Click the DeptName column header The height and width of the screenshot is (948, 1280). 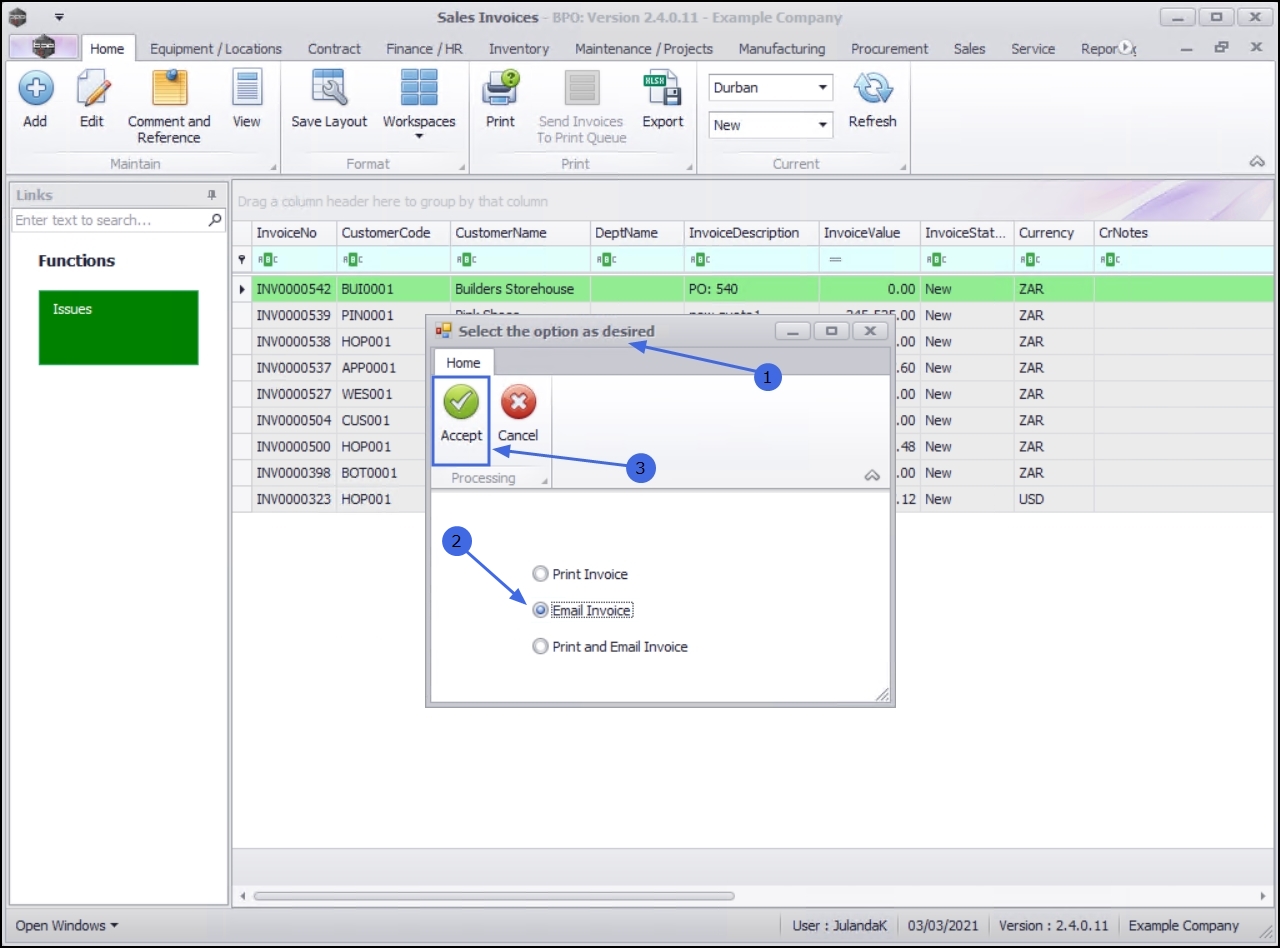[x=637, y=233]
